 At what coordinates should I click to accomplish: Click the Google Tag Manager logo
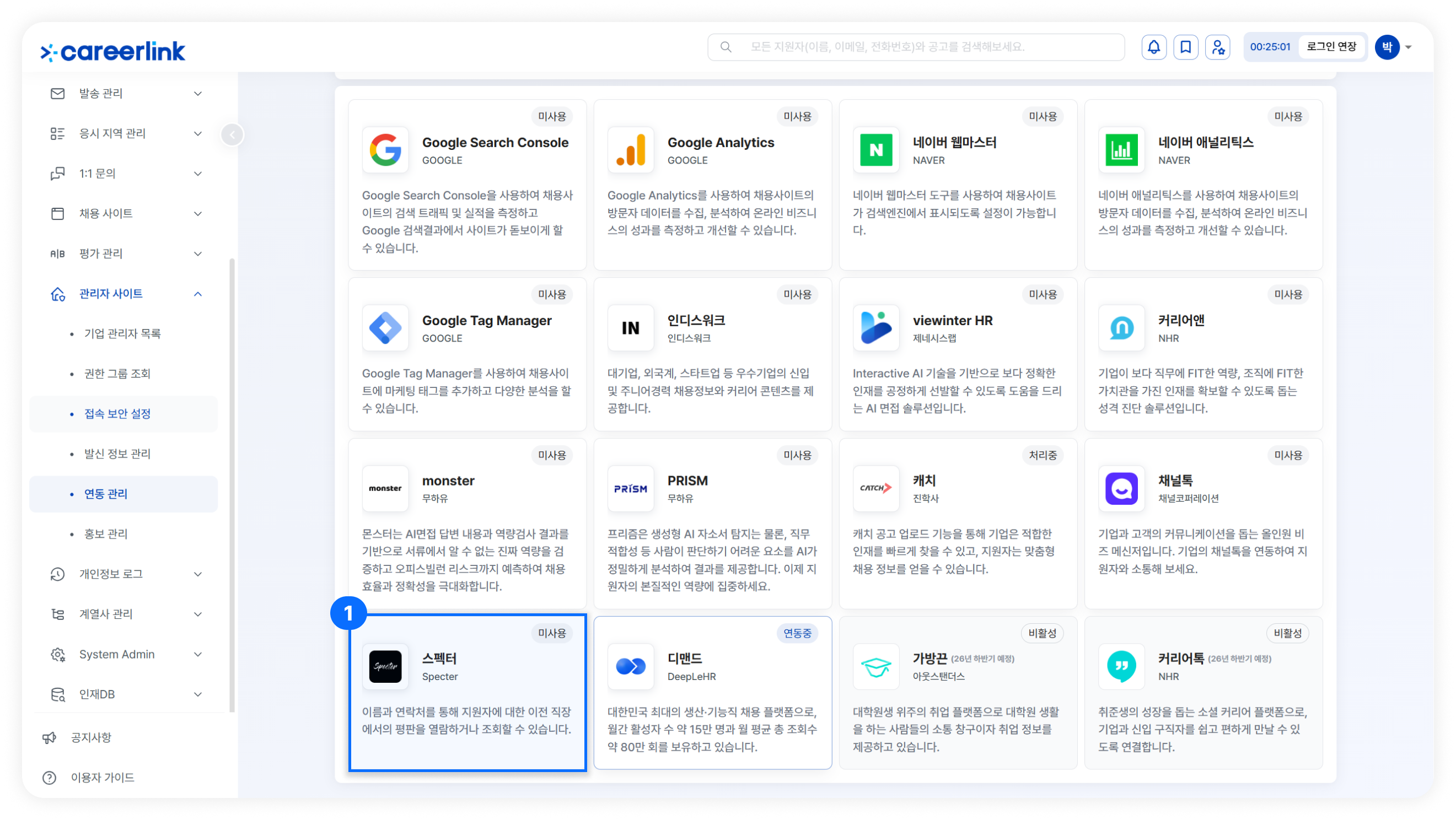point(385,328)
